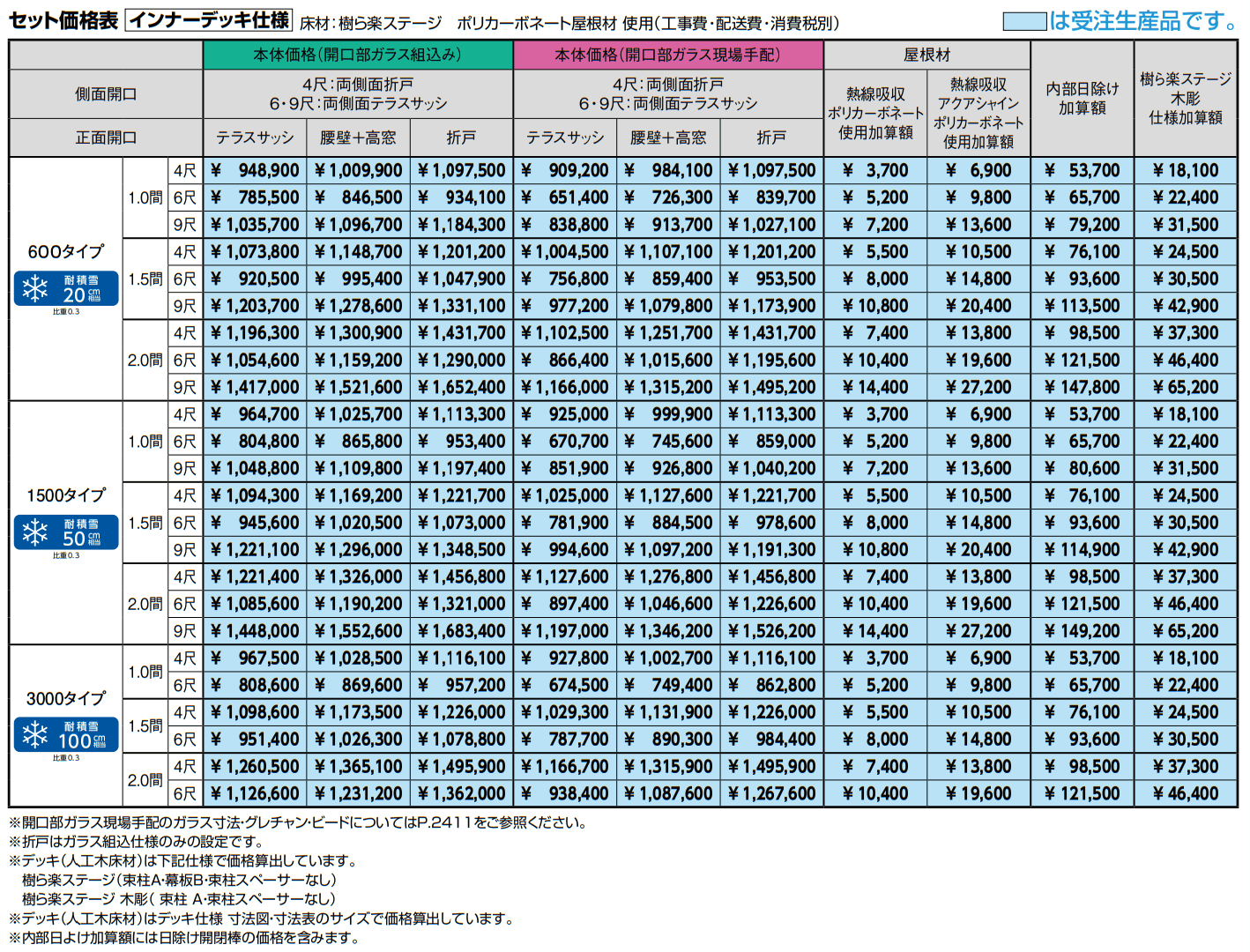
Task: Select price ¥785,500 in the table
Action: (x=255, y=197)
